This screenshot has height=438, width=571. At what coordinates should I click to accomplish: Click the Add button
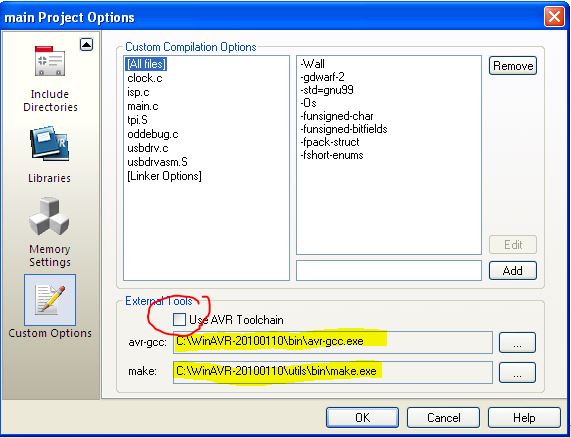pos(513,271)
